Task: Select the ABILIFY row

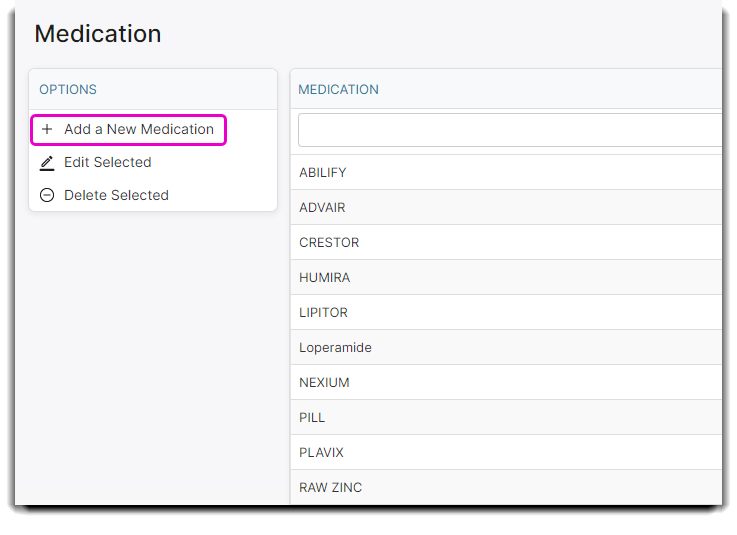Action: tap(323, 173)
